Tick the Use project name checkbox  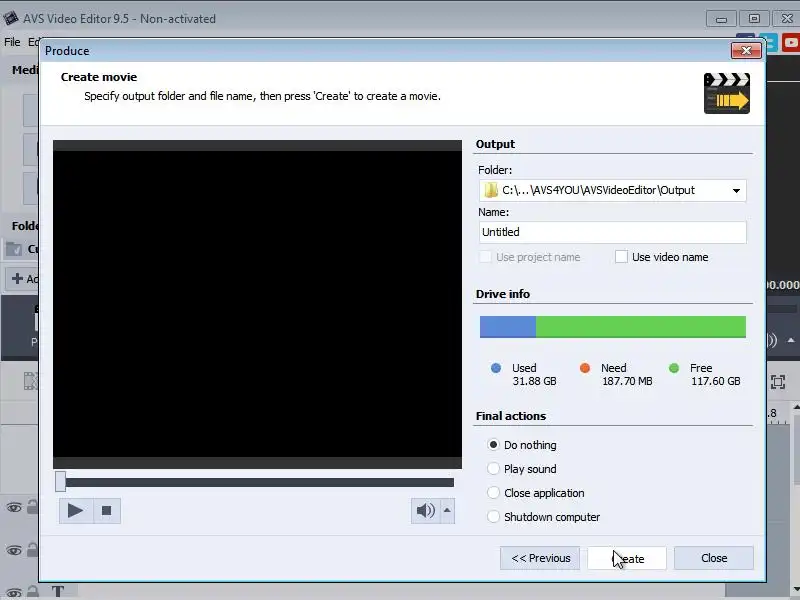(x=485, y=257)
